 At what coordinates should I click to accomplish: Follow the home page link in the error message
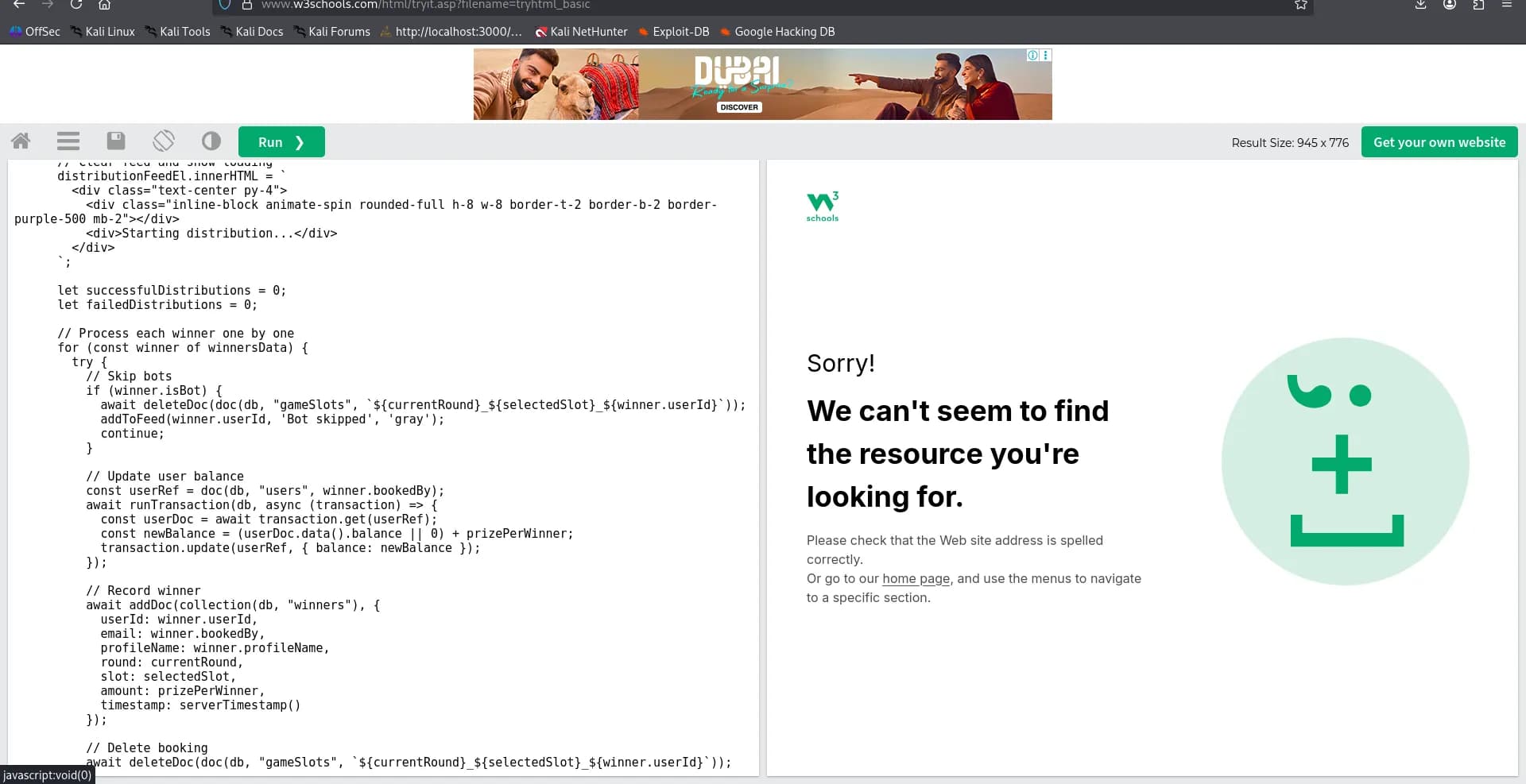point(916,579)
